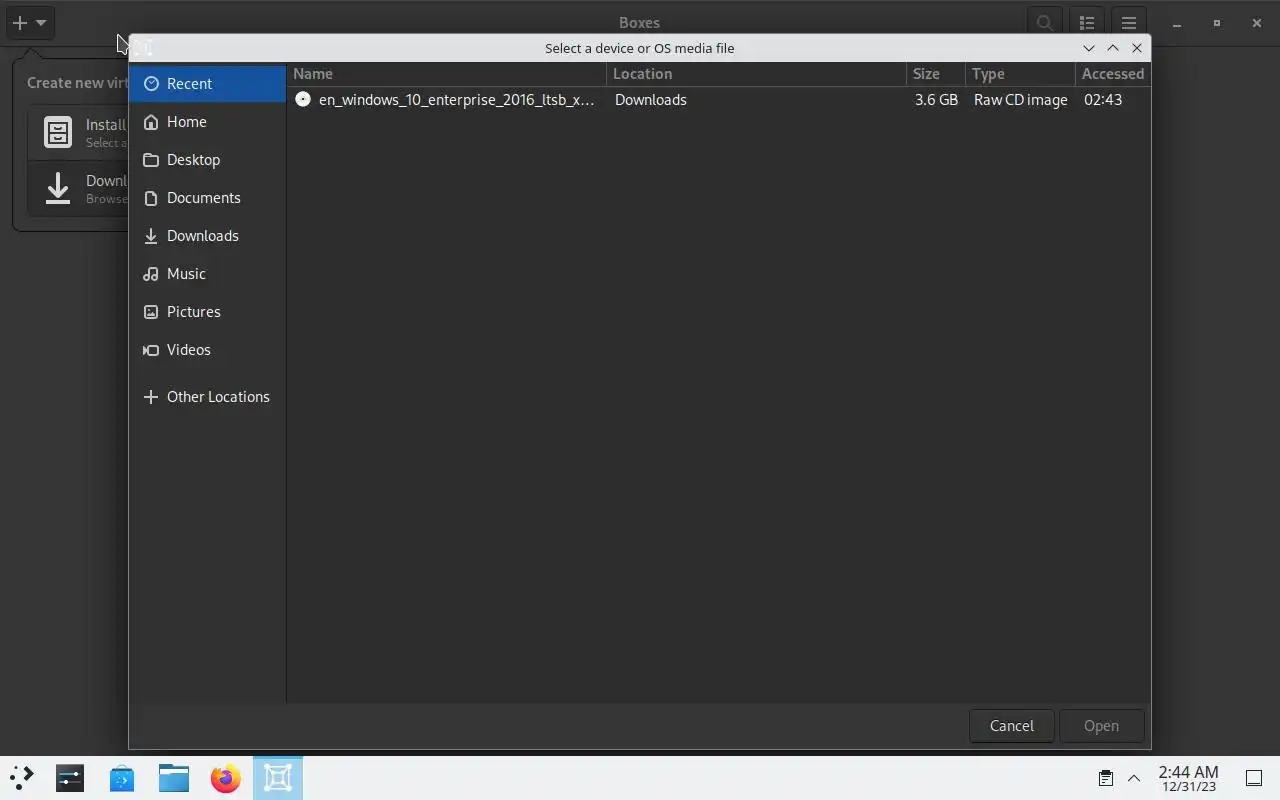Click the Downloads arrow icon in sidebar
The image size is (1280, 800).
[x=151, y=236]
